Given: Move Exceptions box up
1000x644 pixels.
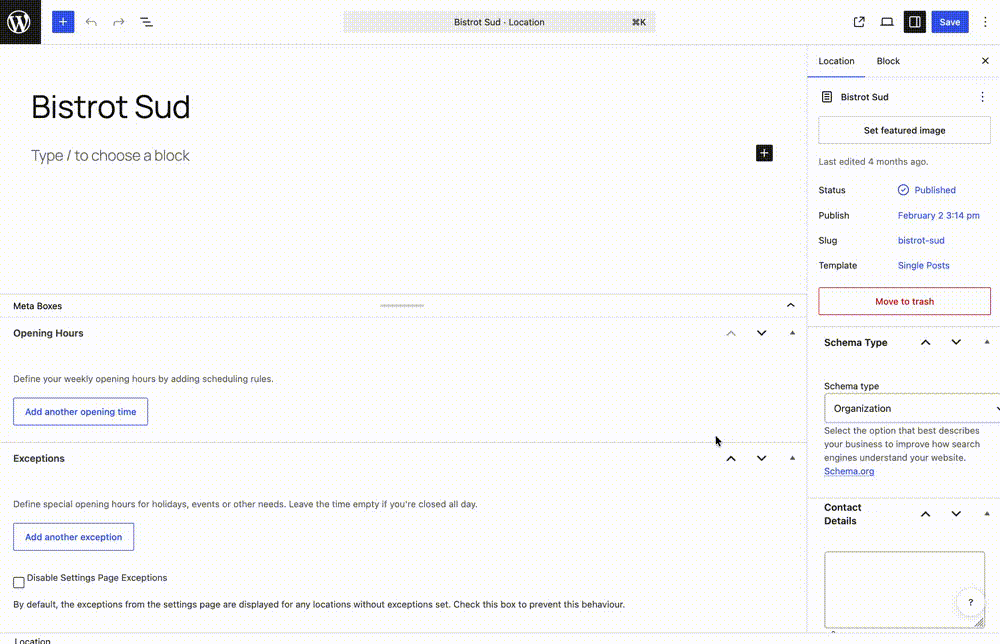Looking at the screenshot, I should 731,458.
